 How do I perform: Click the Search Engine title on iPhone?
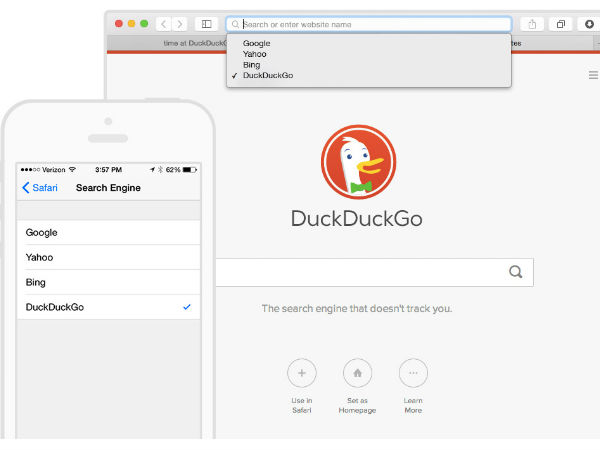[108, 188]
